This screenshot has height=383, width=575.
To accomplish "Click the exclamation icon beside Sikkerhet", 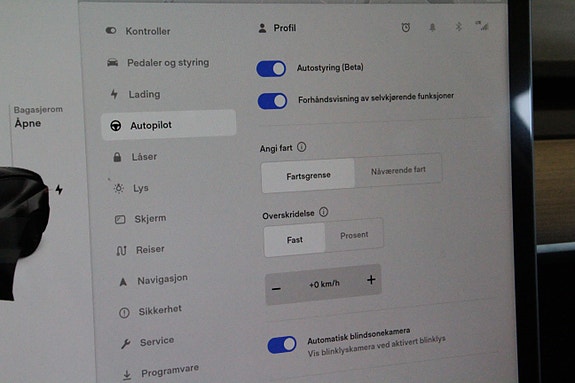I will [124, 313].
